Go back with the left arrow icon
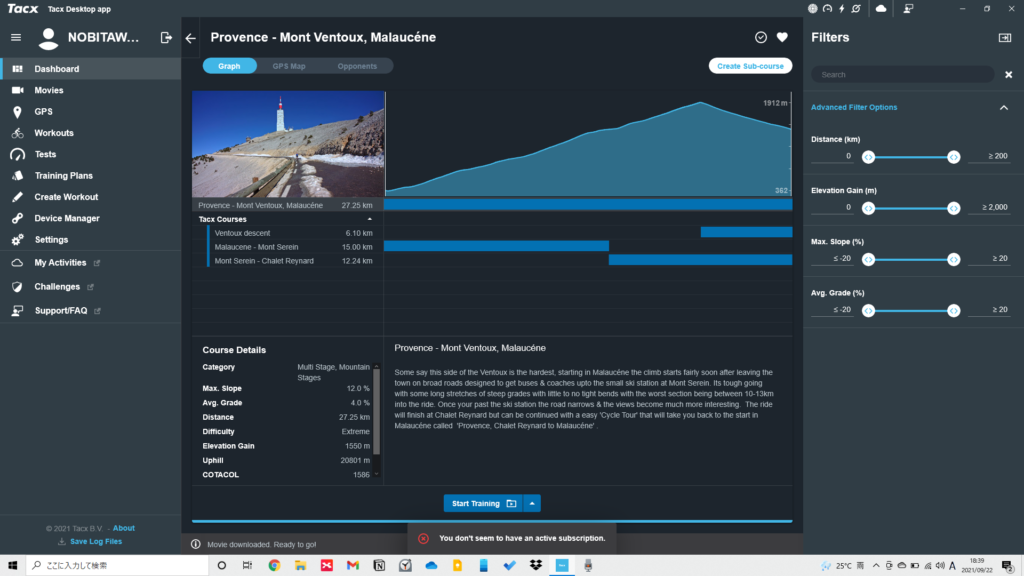This screenshot has width=1024, height=576. 191,38
